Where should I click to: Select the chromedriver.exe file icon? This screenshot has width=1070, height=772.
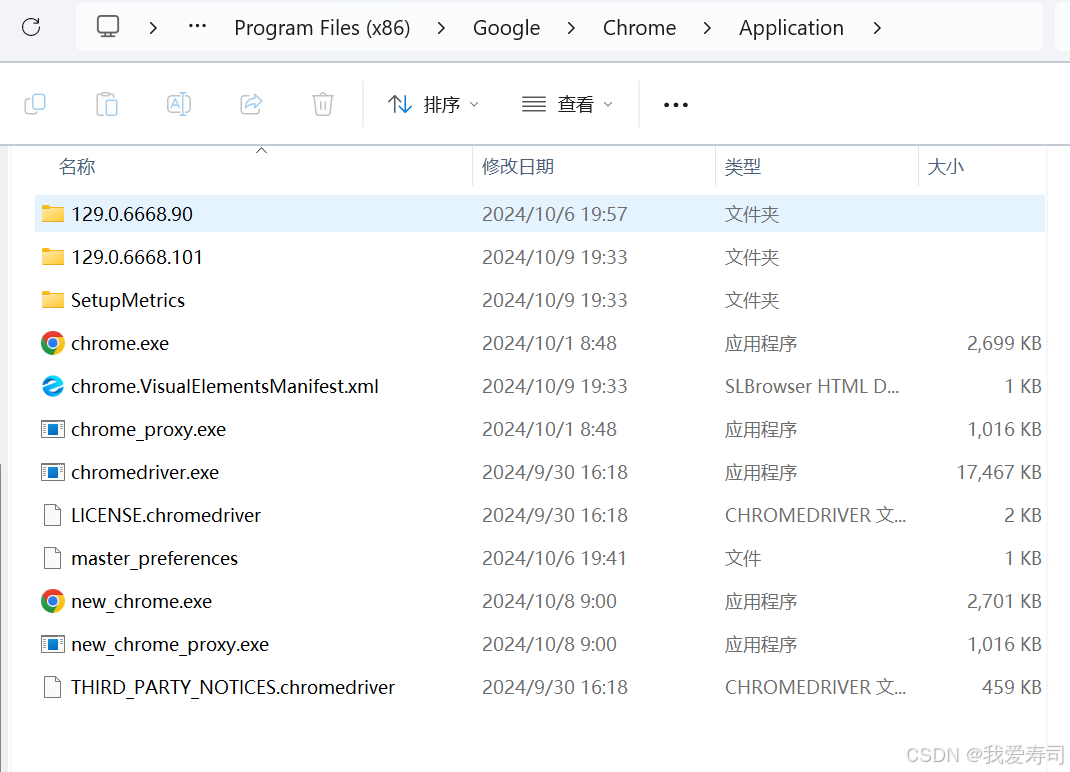[53, 472]
